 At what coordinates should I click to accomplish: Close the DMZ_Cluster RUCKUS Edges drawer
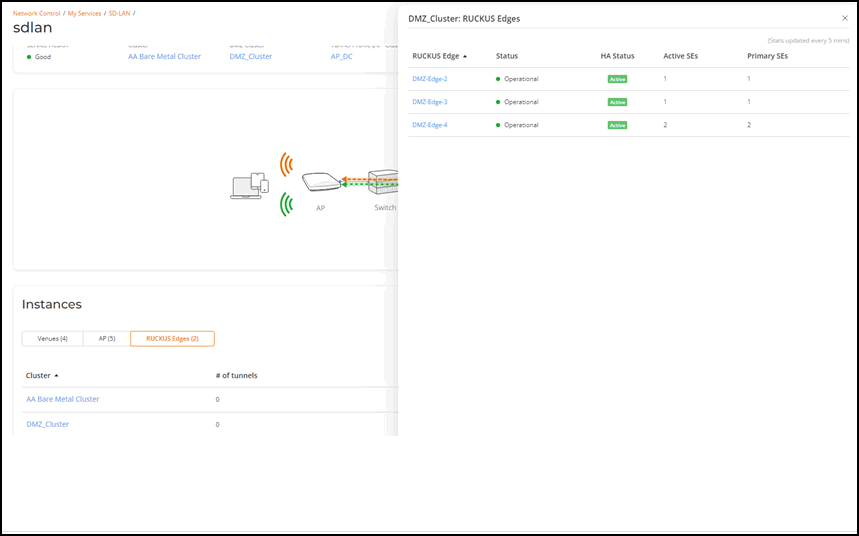point(845,18)
